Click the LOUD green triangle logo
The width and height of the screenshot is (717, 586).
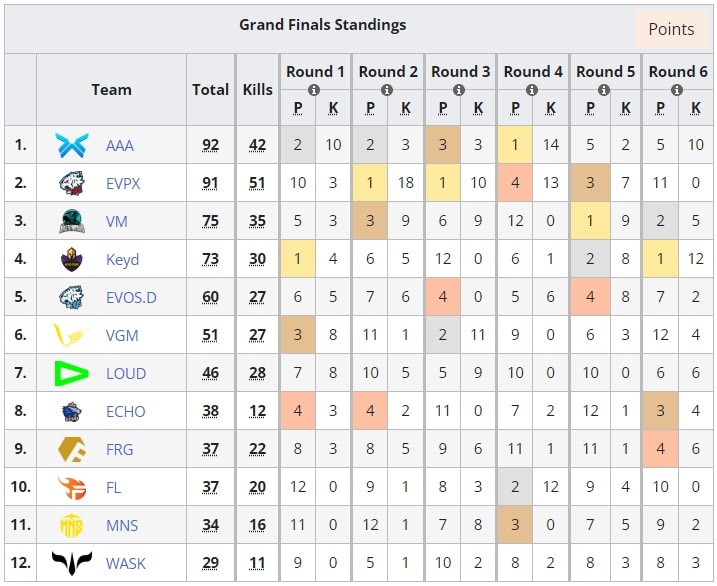pyautogui.click(x=71, y=373)
